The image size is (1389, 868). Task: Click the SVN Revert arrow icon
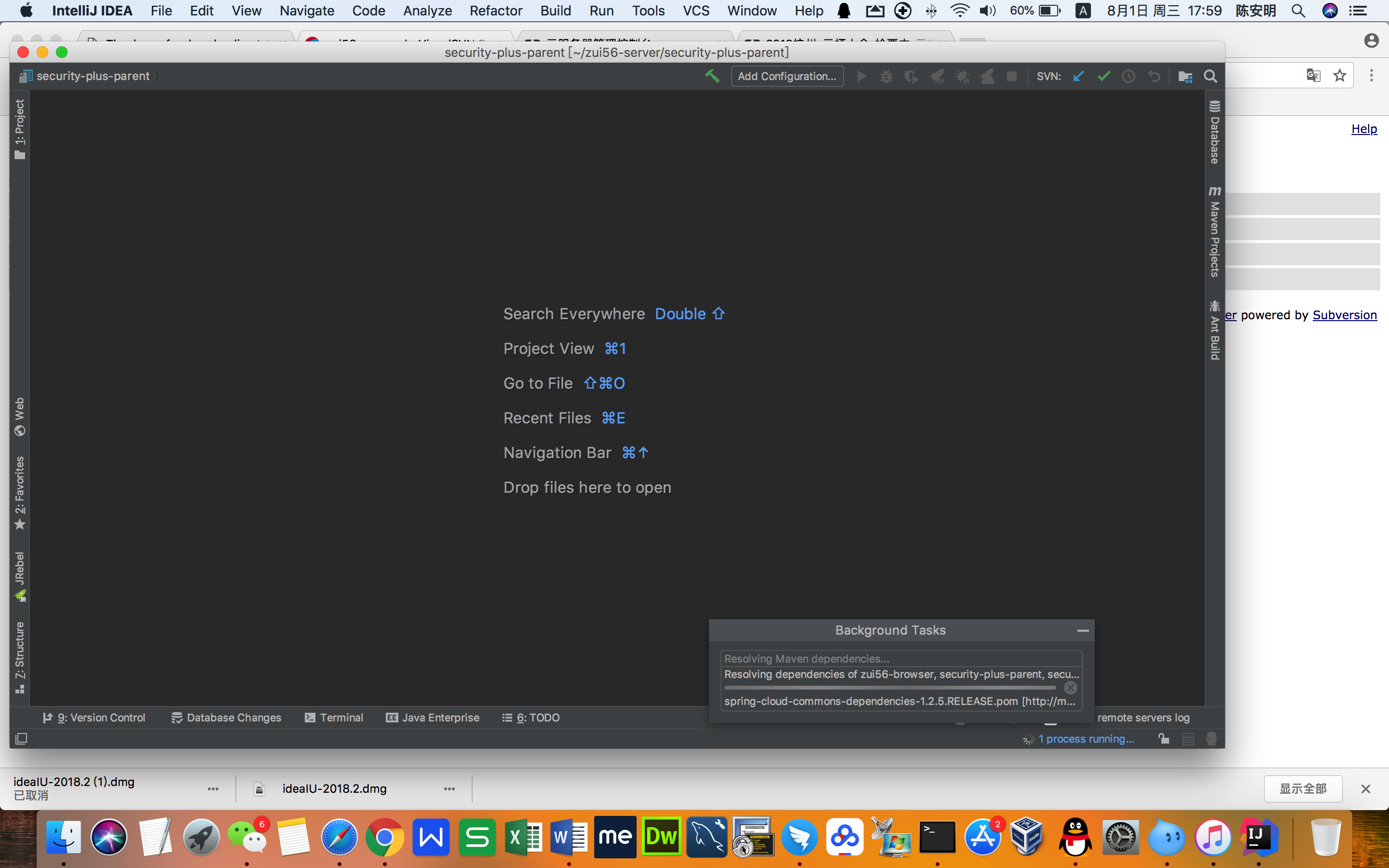click(x=1154, y=76)
